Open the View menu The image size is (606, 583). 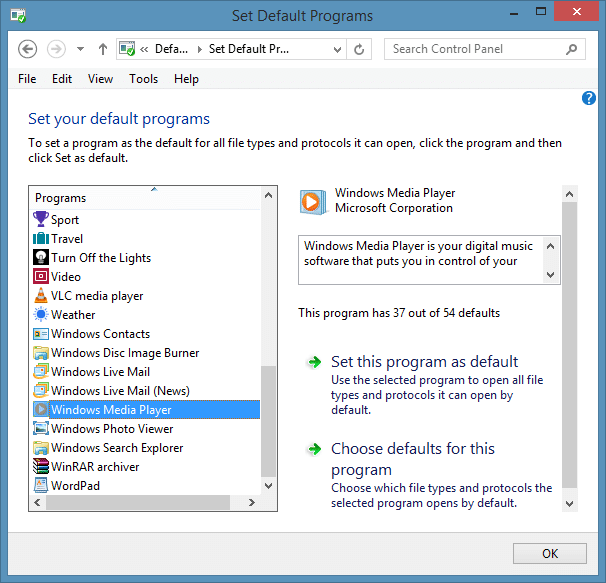[100, 79]
